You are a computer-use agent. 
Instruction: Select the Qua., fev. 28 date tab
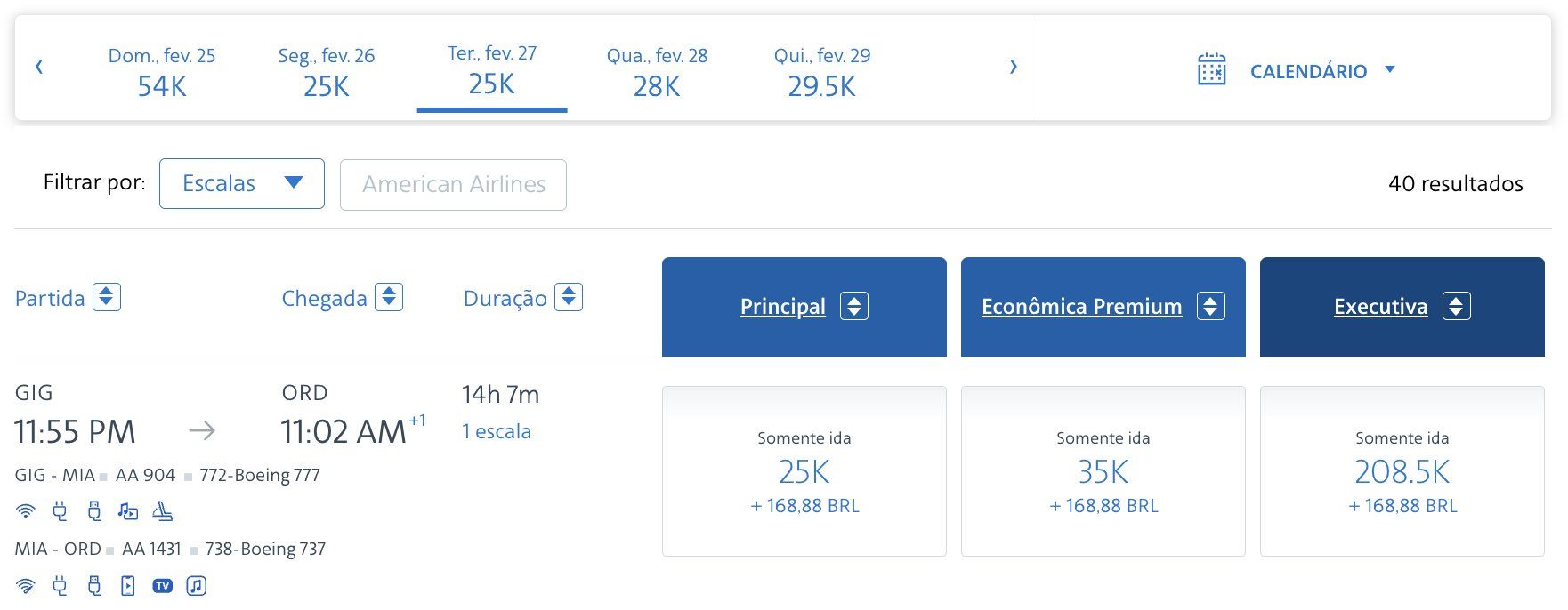(657, 71)
